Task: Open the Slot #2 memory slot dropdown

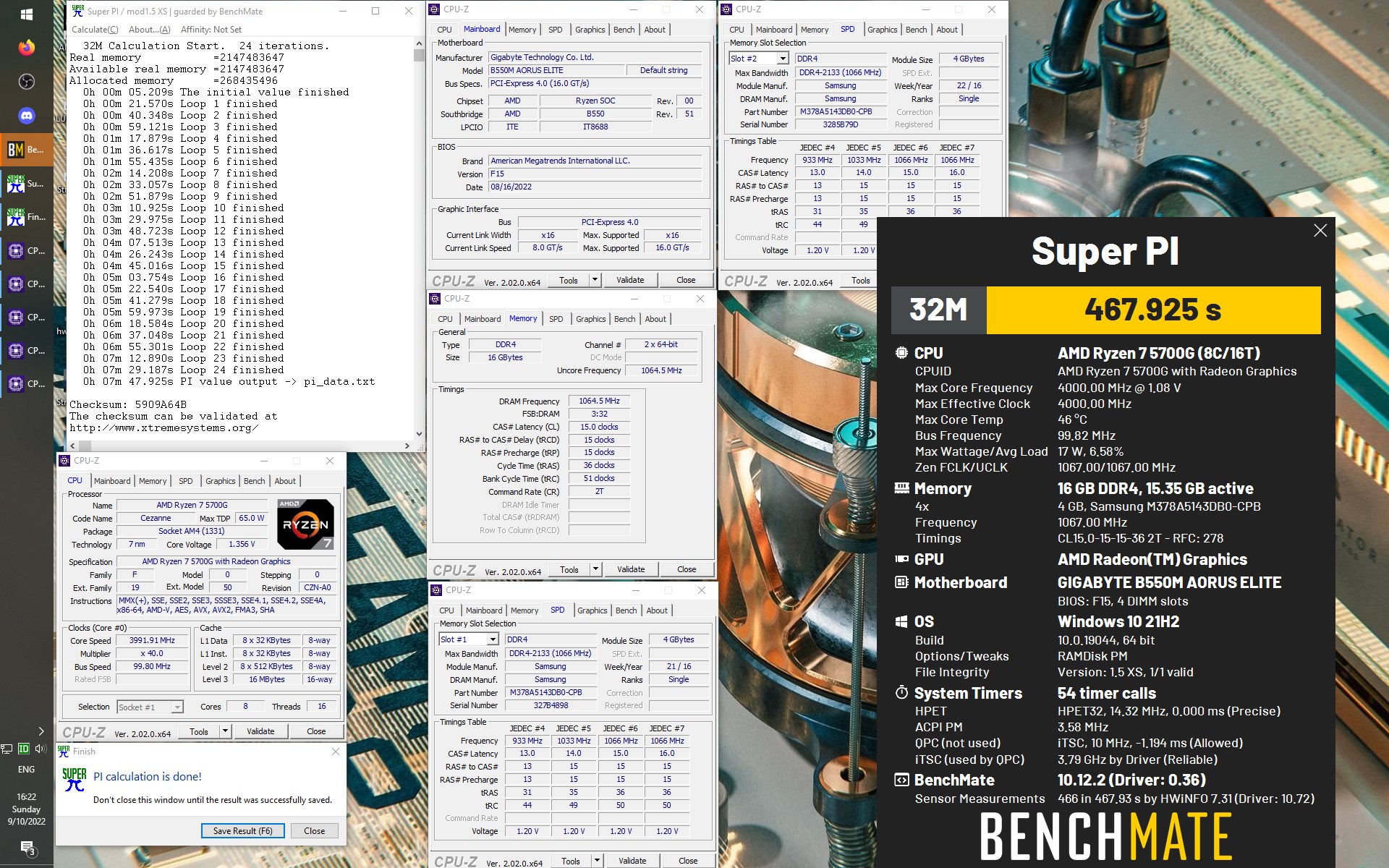Action: point(782,59)
